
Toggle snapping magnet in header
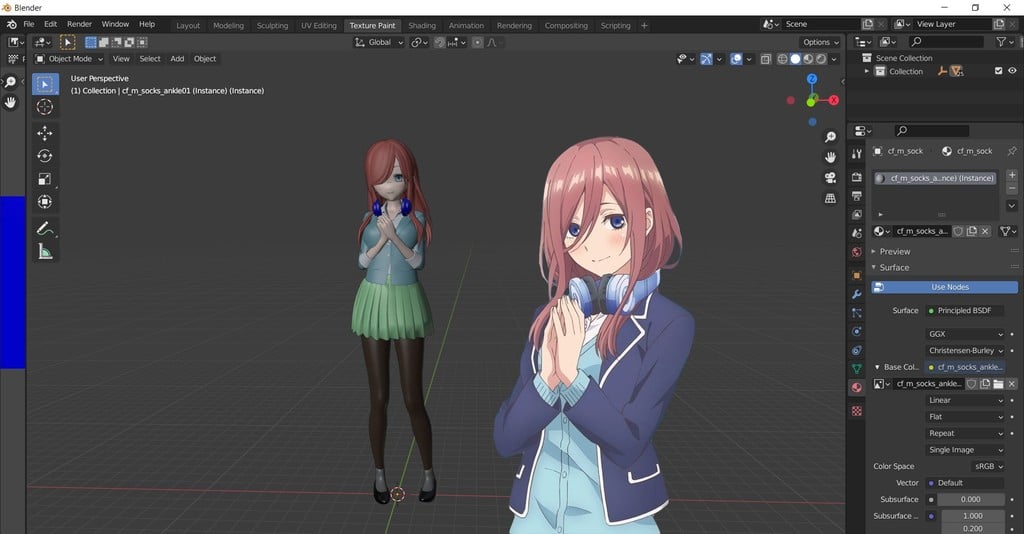tap(440, 42)
